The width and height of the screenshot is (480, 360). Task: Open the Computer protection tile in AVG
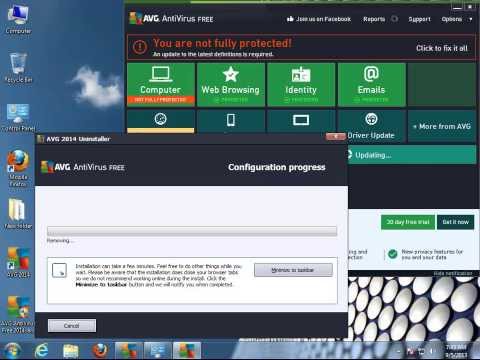tap(161, 85)
